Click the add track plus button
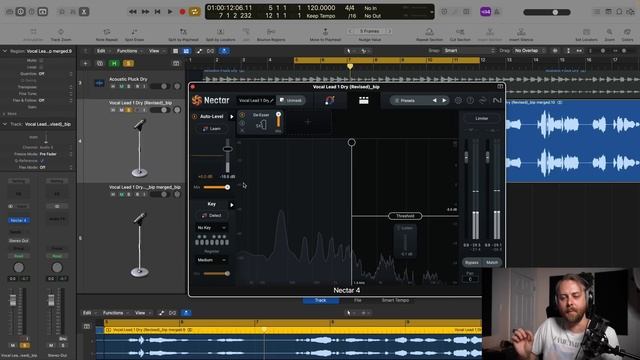 click(x=85, y=63)
